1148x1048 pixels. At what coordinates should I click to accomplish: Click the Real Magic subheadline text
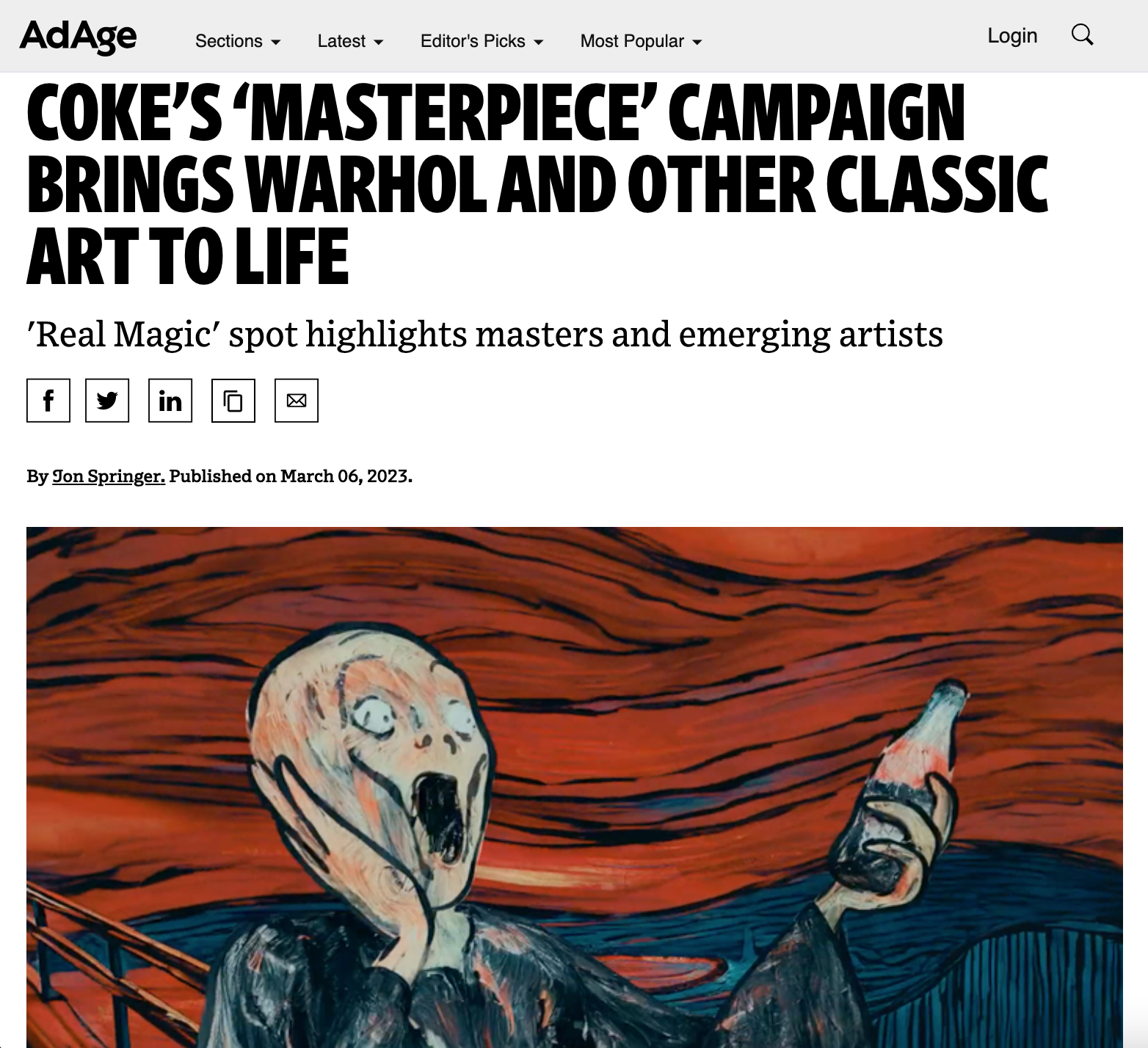pyautogui.click(x=484, y=335)
